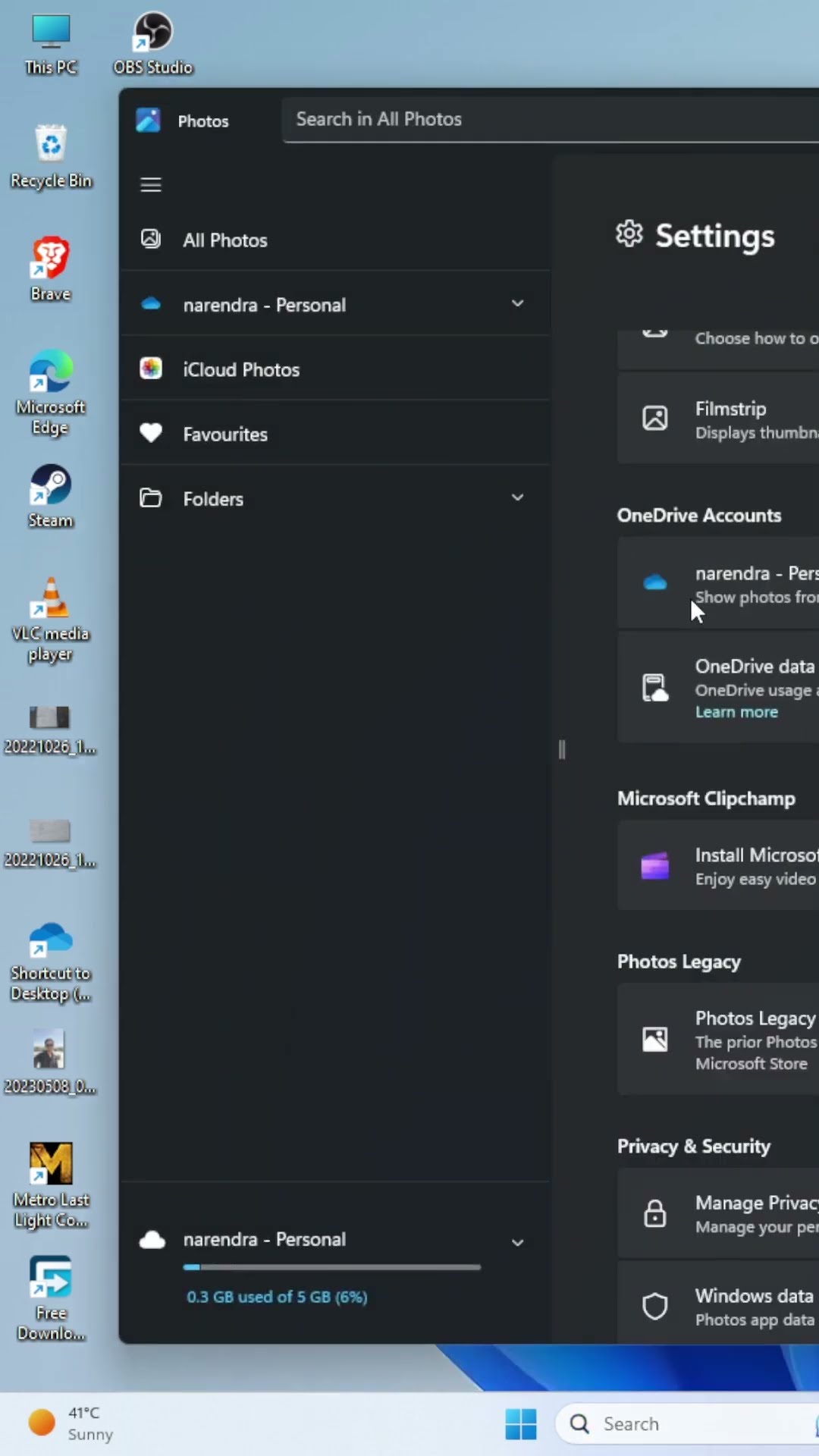Viewport: 819px width, 1456px height.
Task: Open narendra - Personal OneDrive library
Action: point(334,304)
